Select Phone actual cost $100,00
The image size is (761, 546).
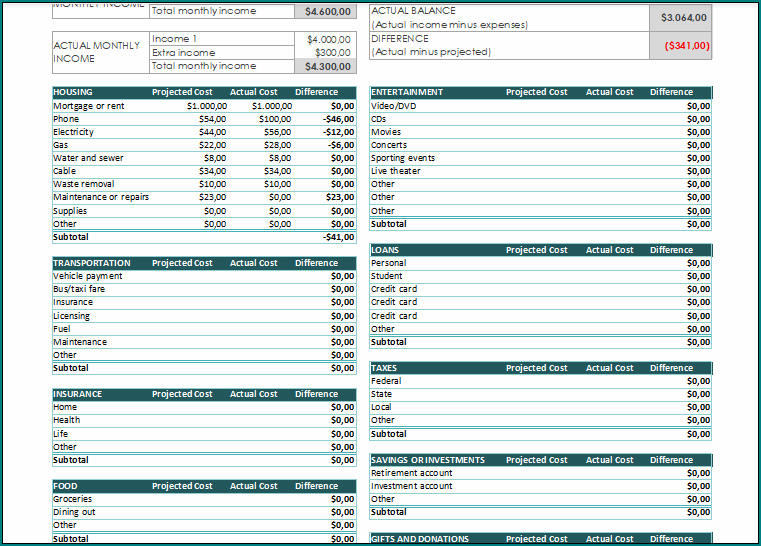pos(275,119)
